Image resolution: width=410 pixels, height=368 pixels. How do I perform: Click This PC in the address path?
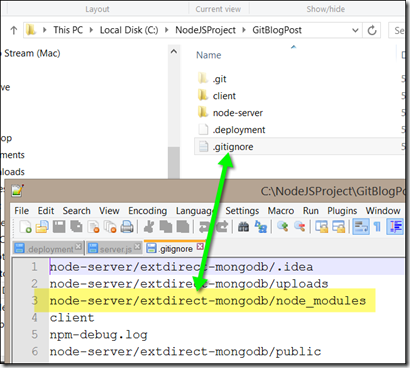point(68,30)
